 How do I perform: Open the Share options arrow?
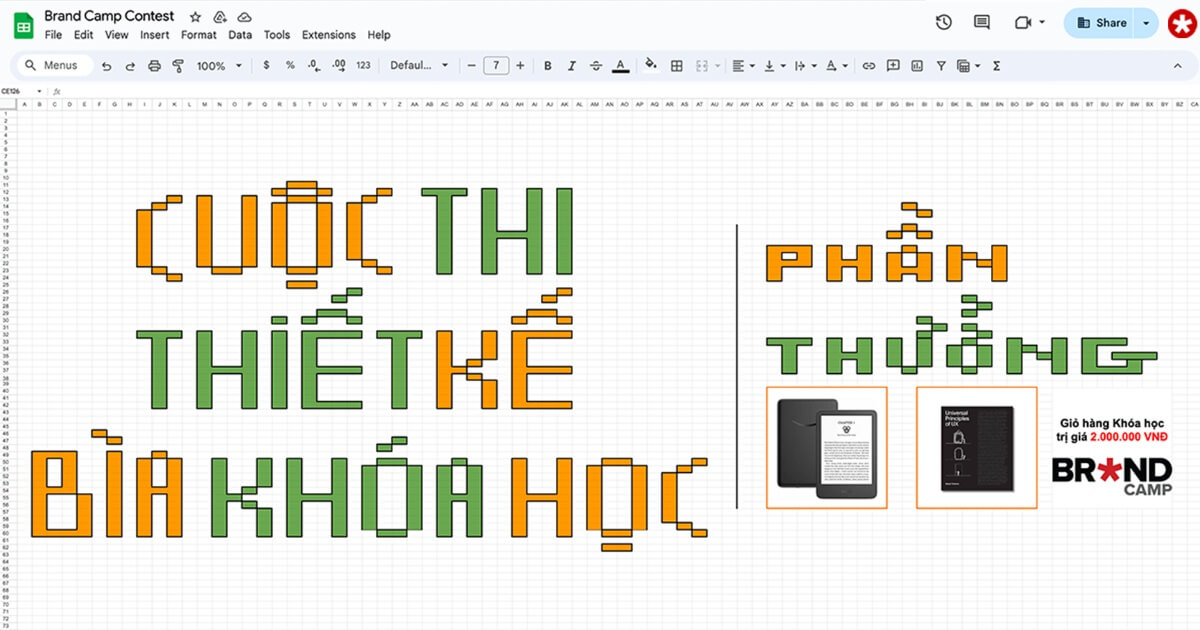click(1146, 22)
